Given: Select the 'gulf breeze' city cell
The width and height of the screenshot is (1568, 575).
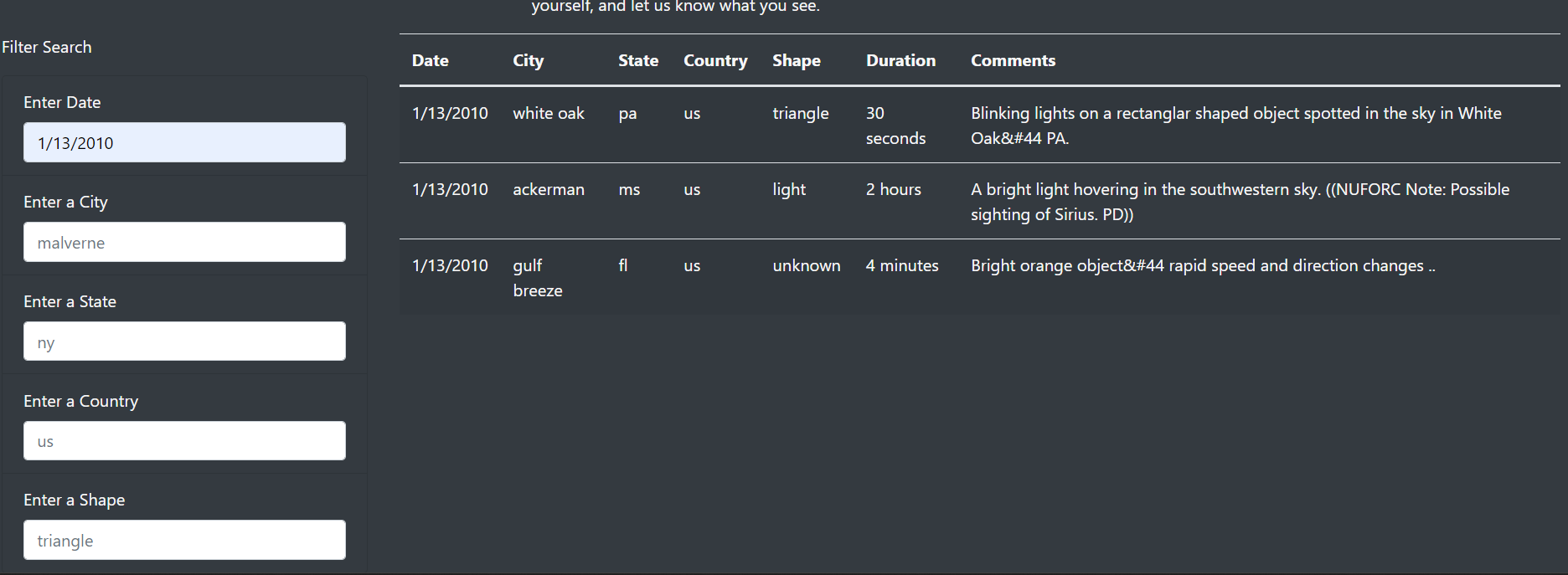Looking at the screenshot, I should coord(537,277).
